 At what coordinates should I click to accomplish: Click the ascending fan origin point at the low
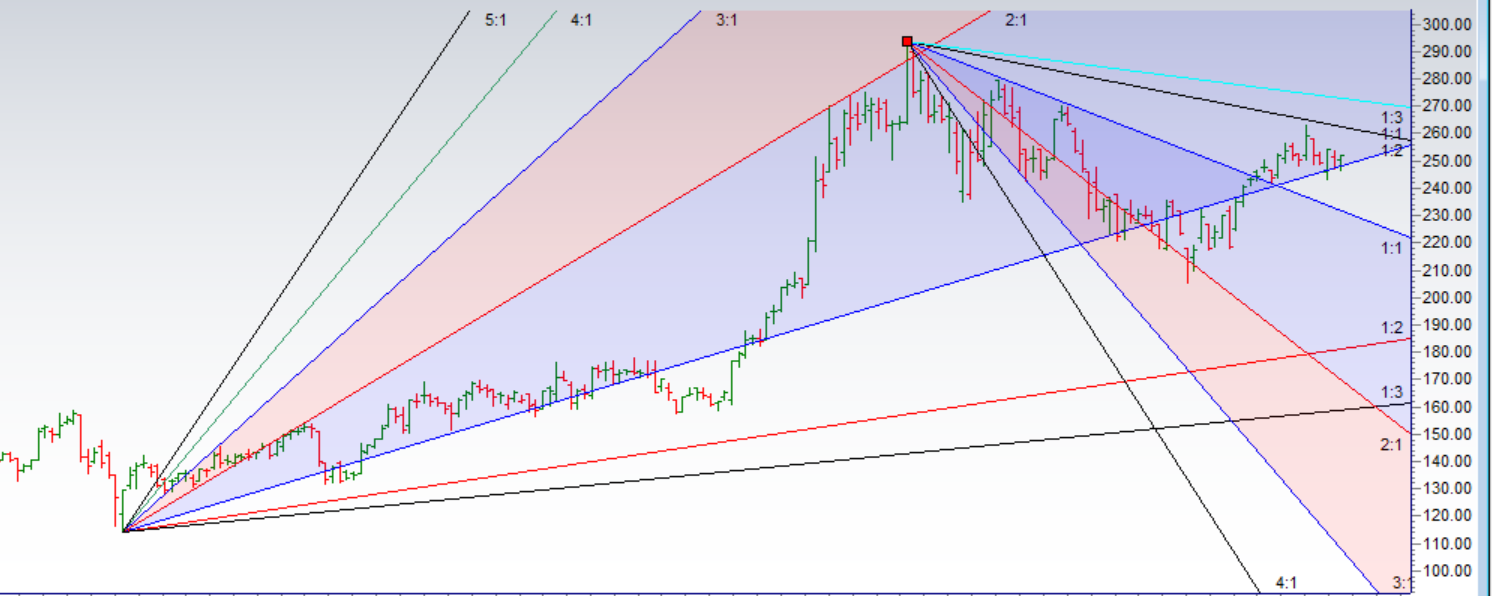124,530
